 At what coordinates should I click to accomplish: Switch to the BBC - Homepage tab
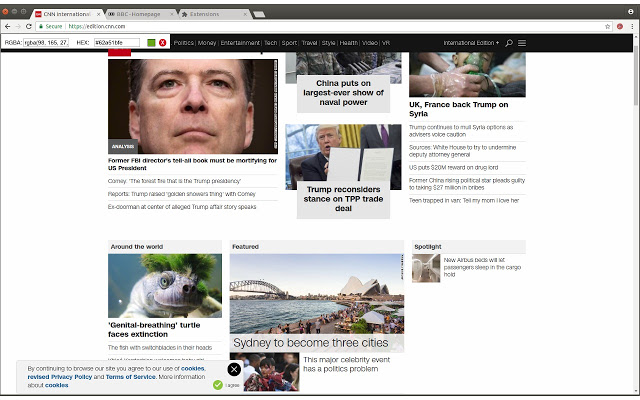click(137, 15)
